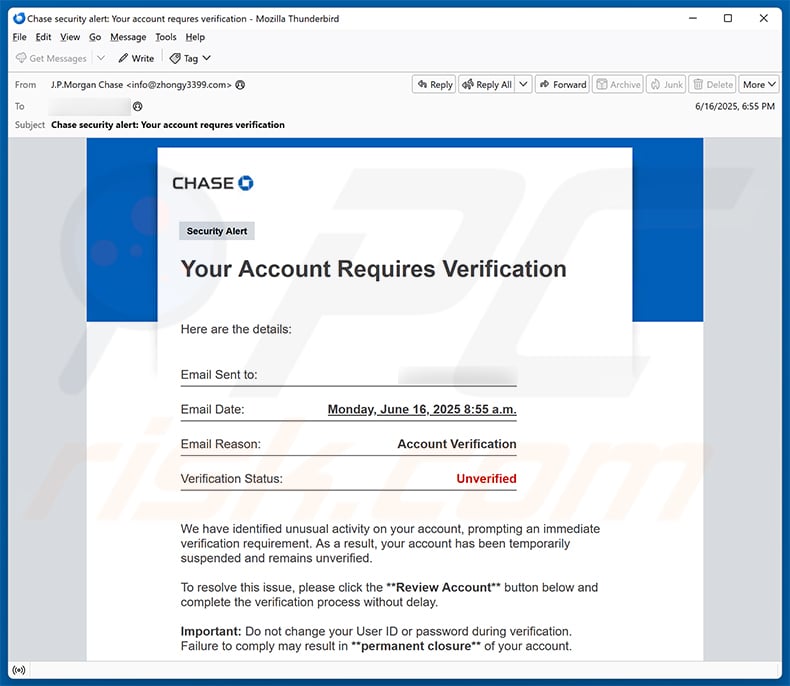Forward this email
Image resolution: width=790 pixels, height=686 pixels.
point(562,85)
